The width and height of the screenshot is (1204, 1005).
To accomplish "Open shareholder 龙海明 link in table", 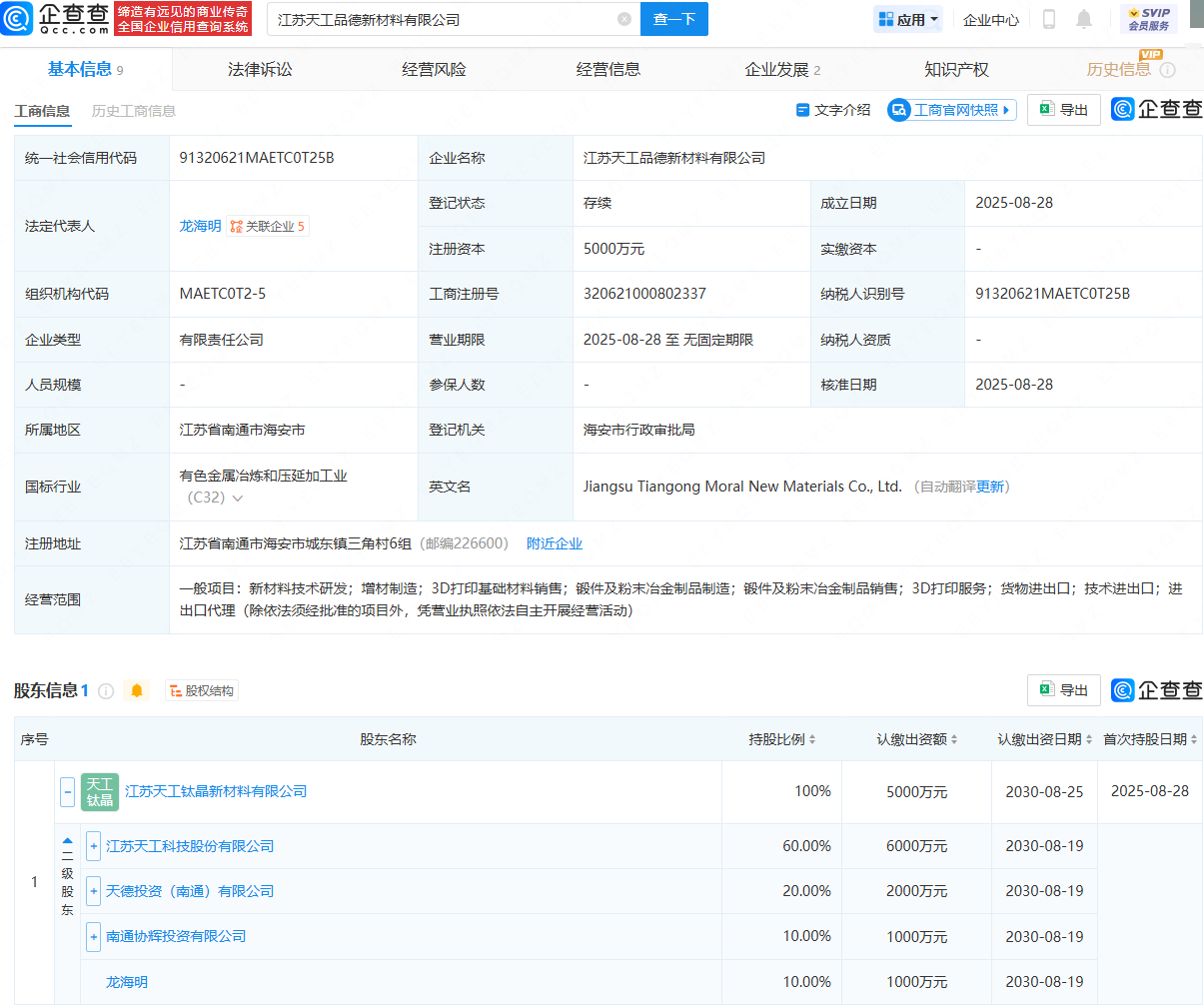I will (x=127, y=982).
